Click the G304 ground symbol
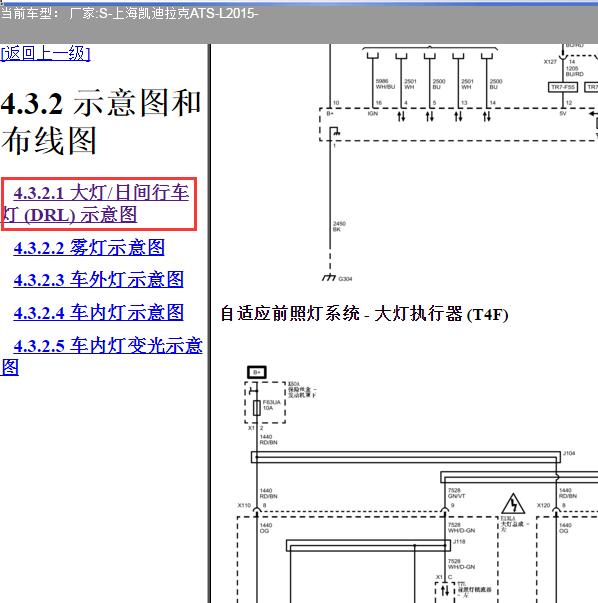This screenshot has height=603, width=598. (329, 277)
